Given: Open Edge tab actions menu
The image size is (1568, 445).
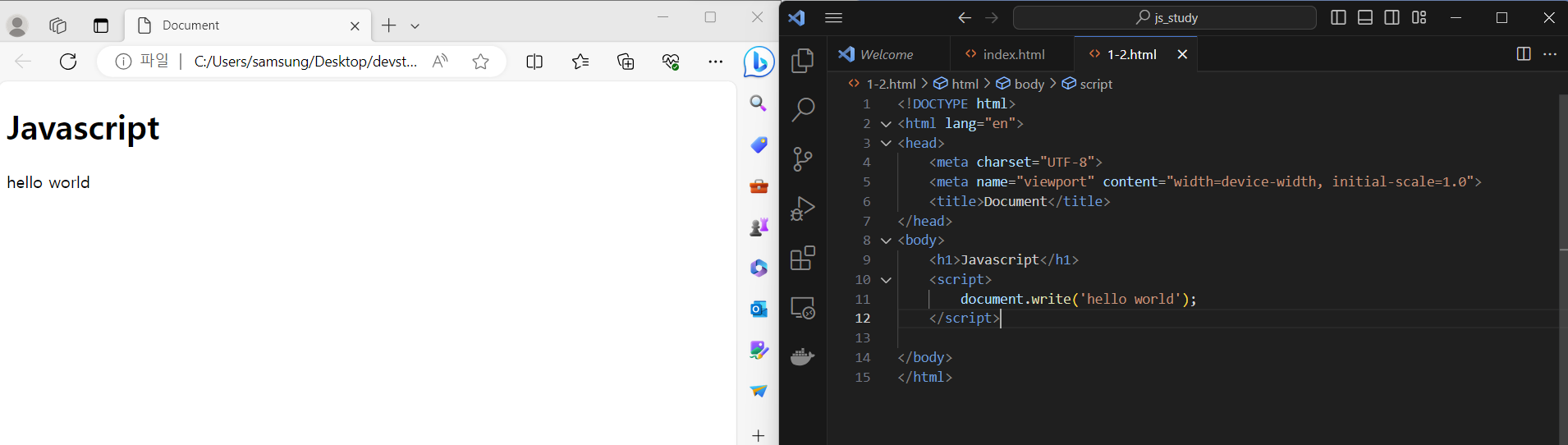Looking at the screenshot, I should coord(101,25).
